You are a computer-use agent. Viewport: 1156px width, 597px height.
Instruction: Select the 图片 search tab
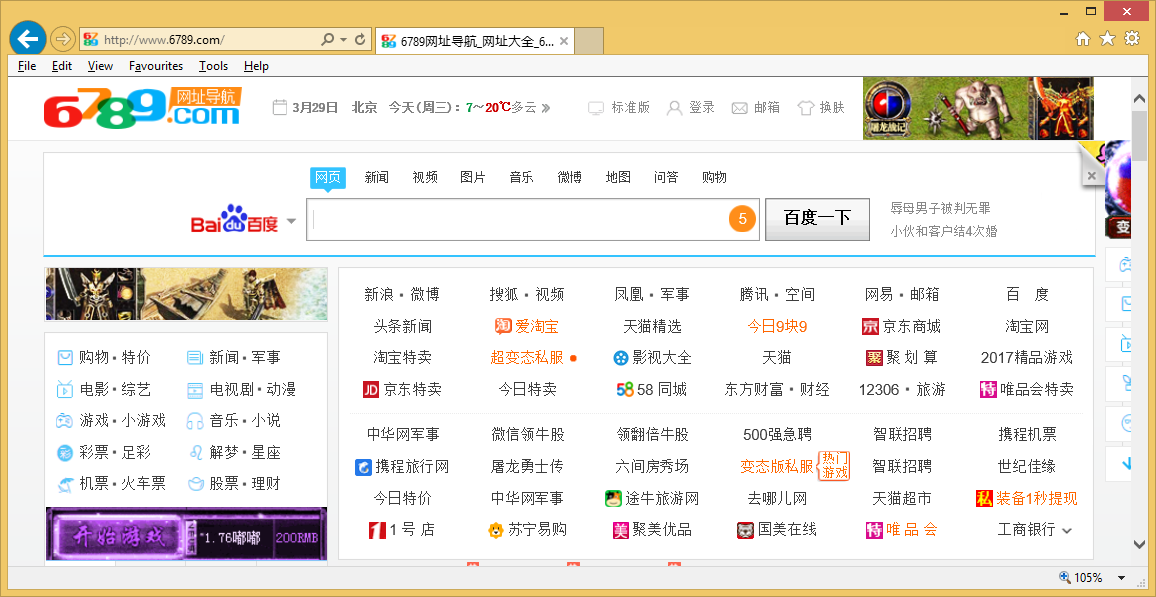click(x=473, y=177)
